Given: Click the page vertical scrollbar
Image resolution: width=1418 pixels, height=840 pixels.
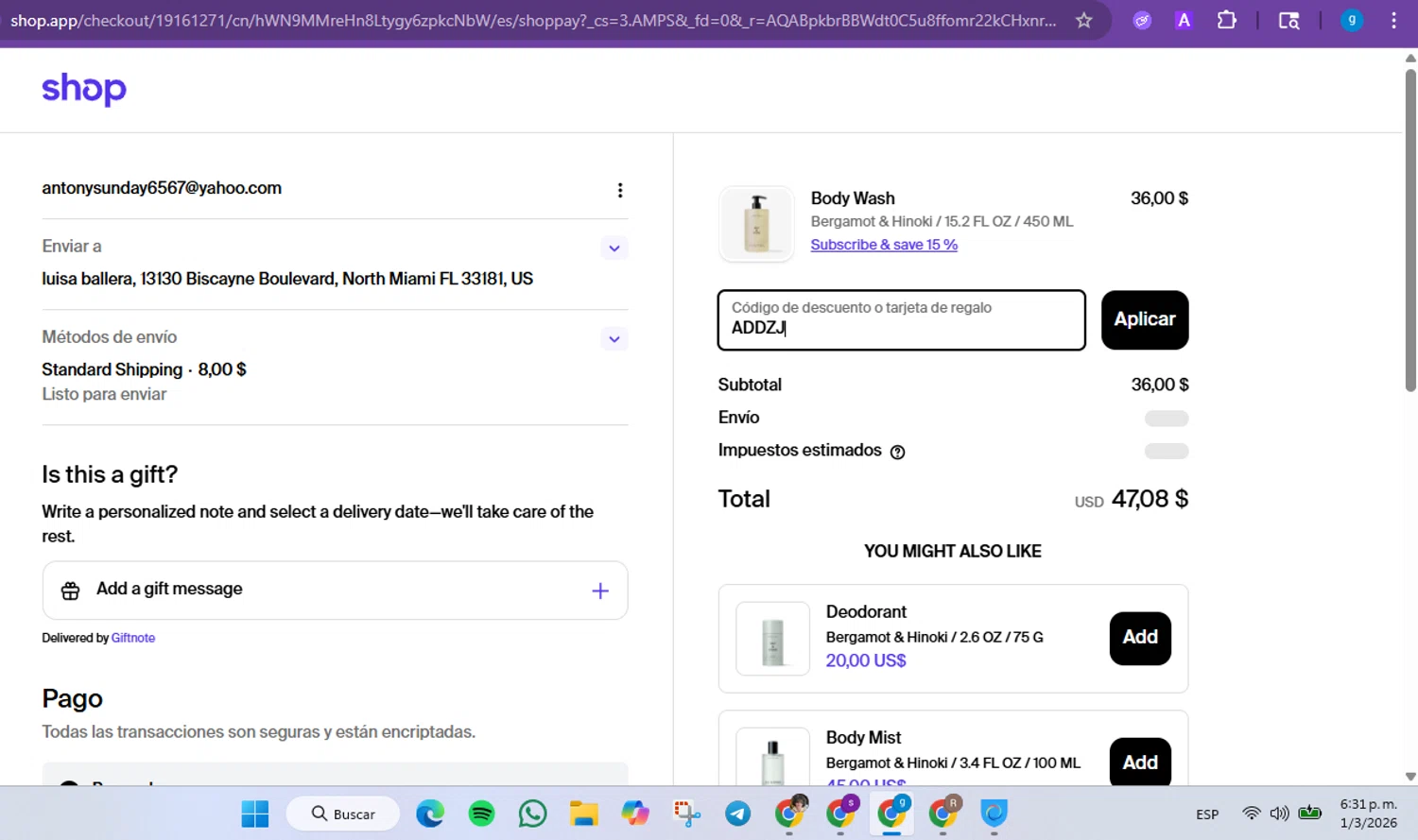Looking at the screenshot, I should click(x=1410, y=230).
